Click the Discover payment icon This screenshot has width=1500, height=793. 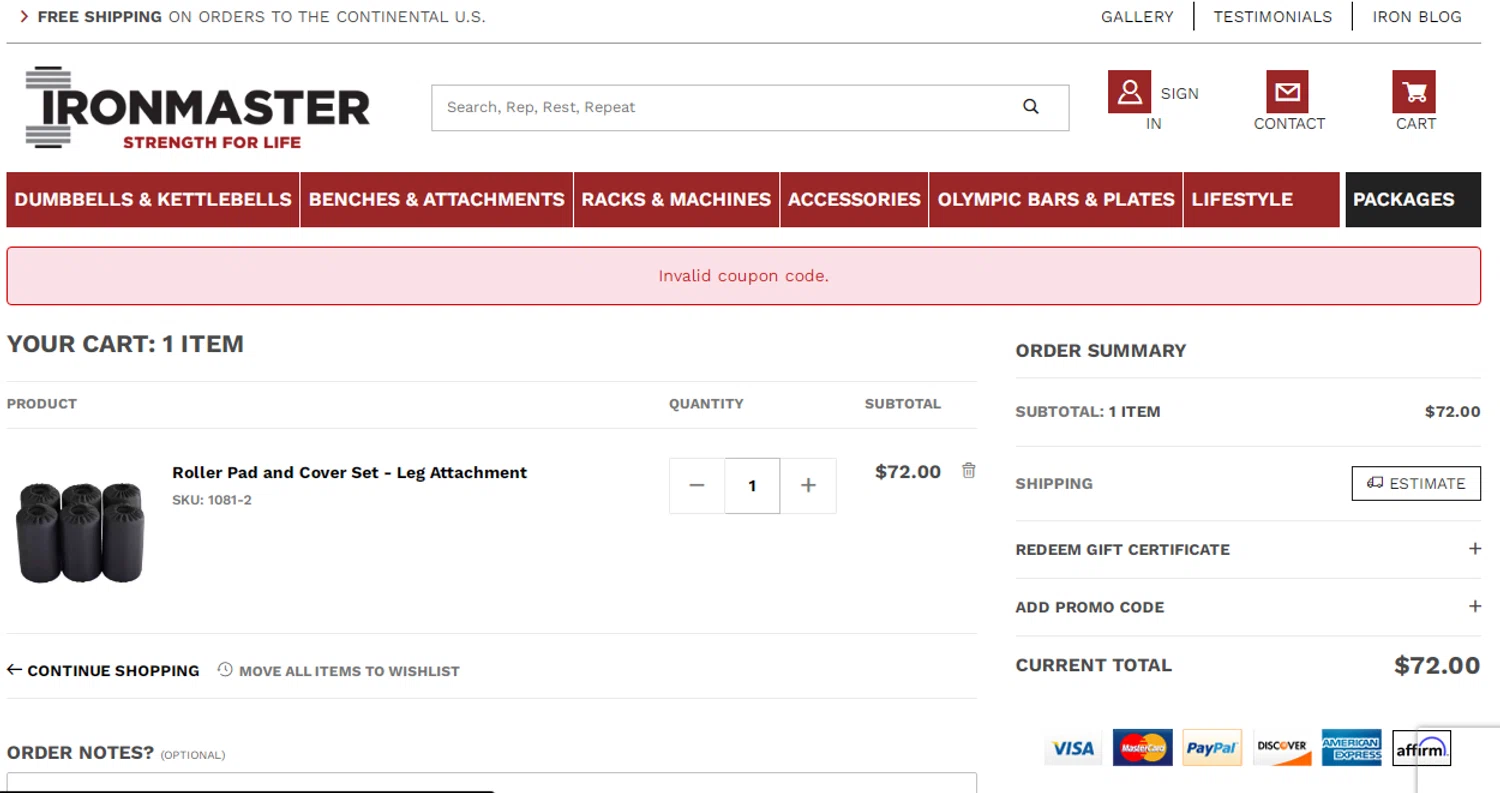click(x=1282, y=748)
